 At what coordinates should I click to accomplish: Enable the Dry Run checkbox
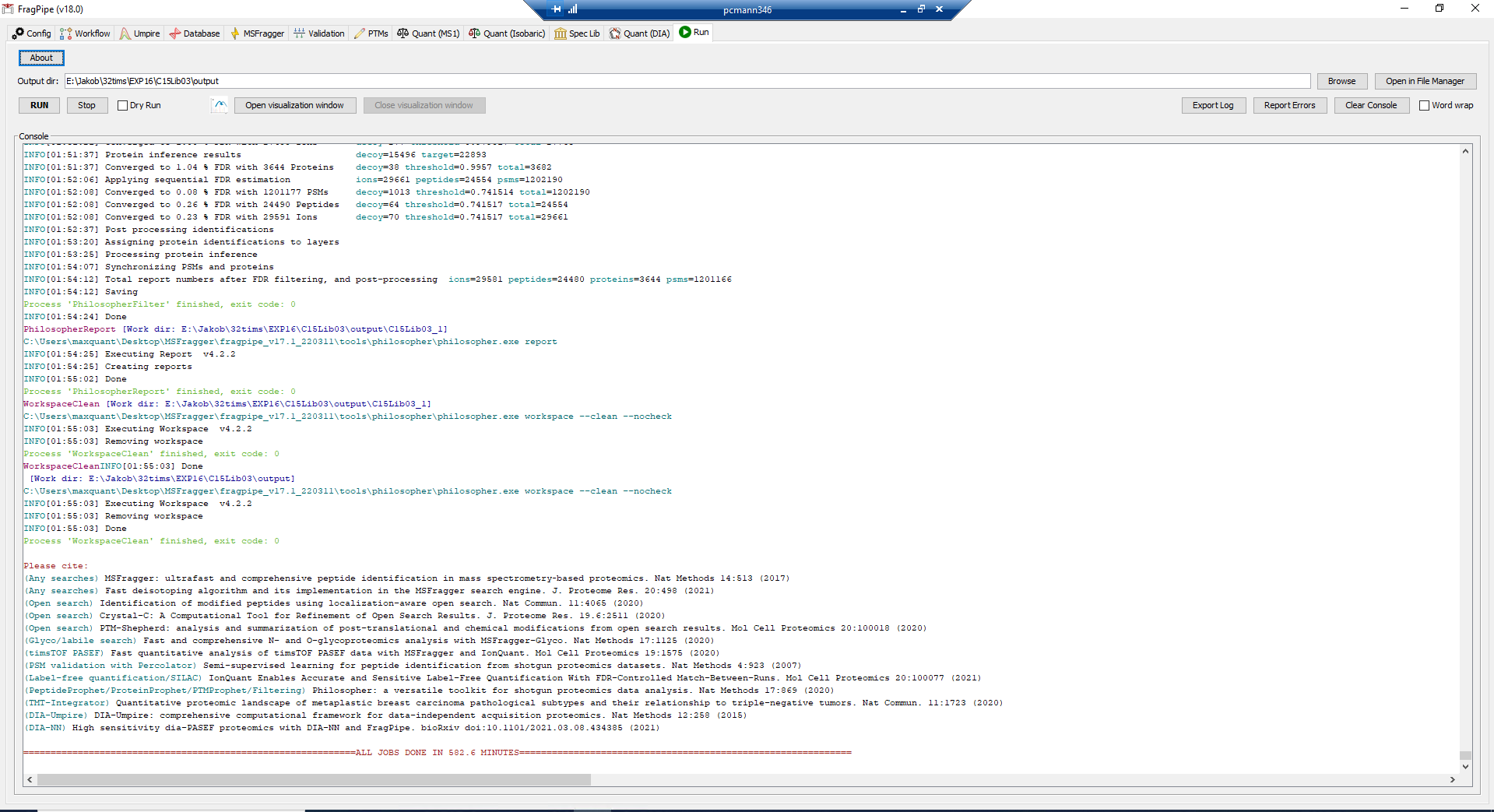pyautogui.click(x=123, y=105)
